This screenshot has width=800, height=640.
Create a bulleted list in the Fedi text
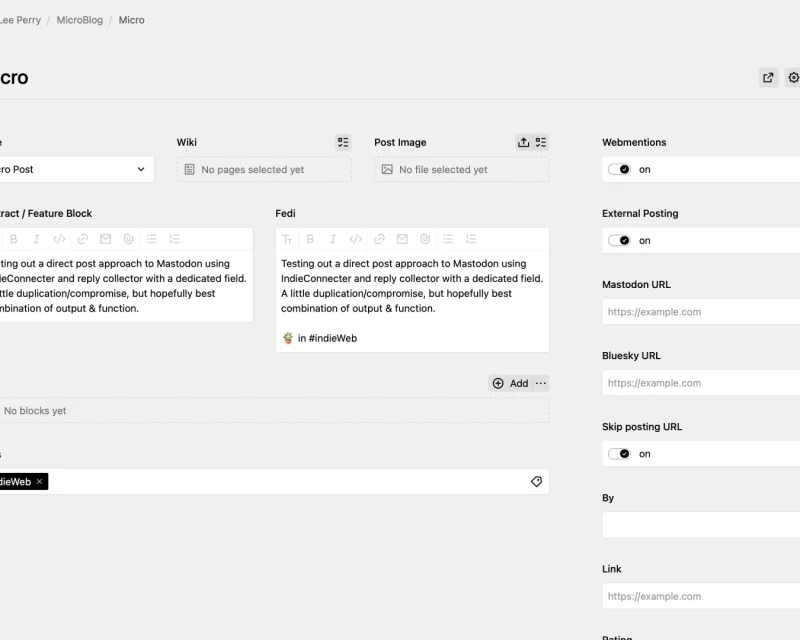[448, 238]
